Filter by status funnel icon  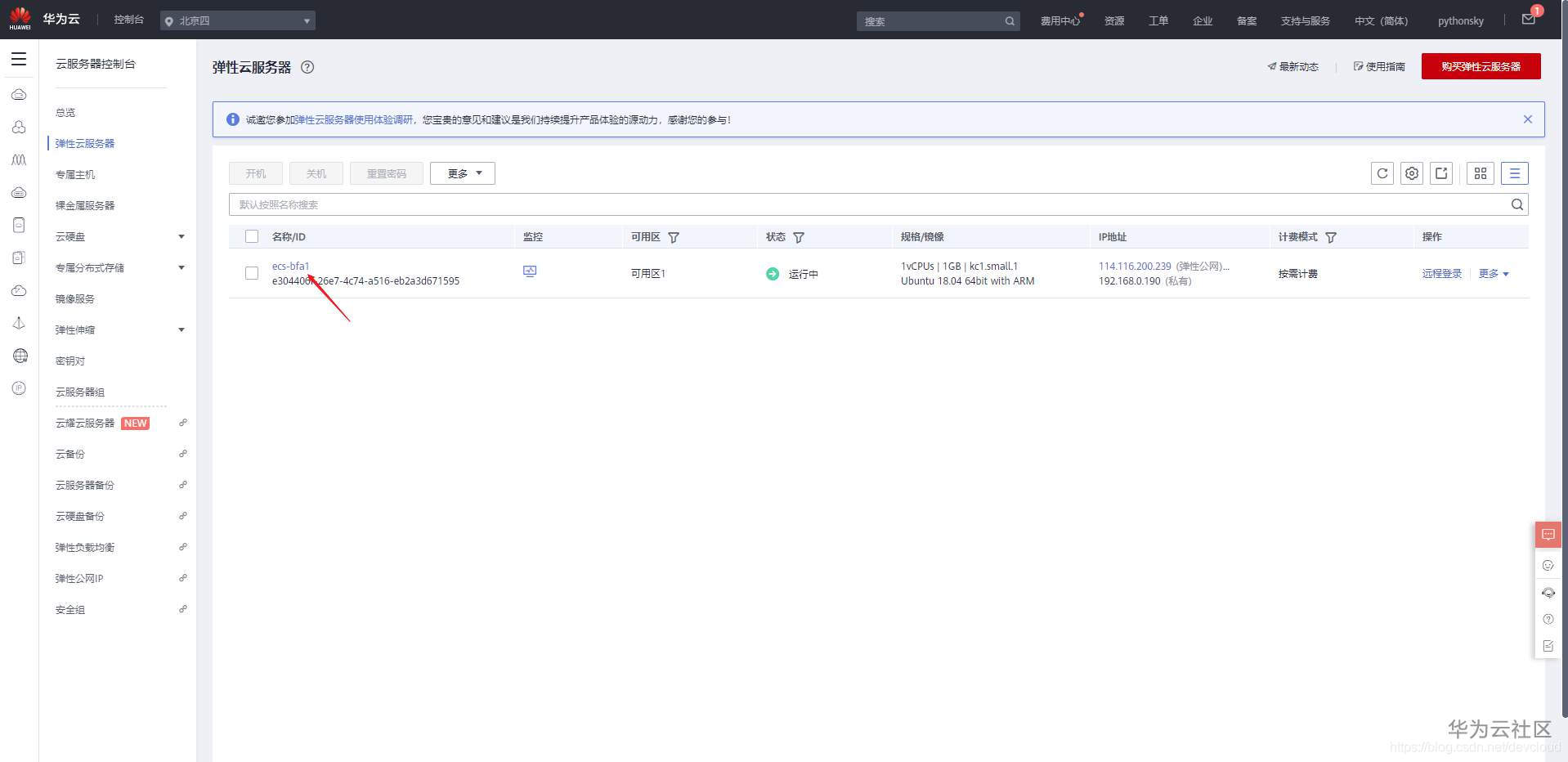coord(799,237)
